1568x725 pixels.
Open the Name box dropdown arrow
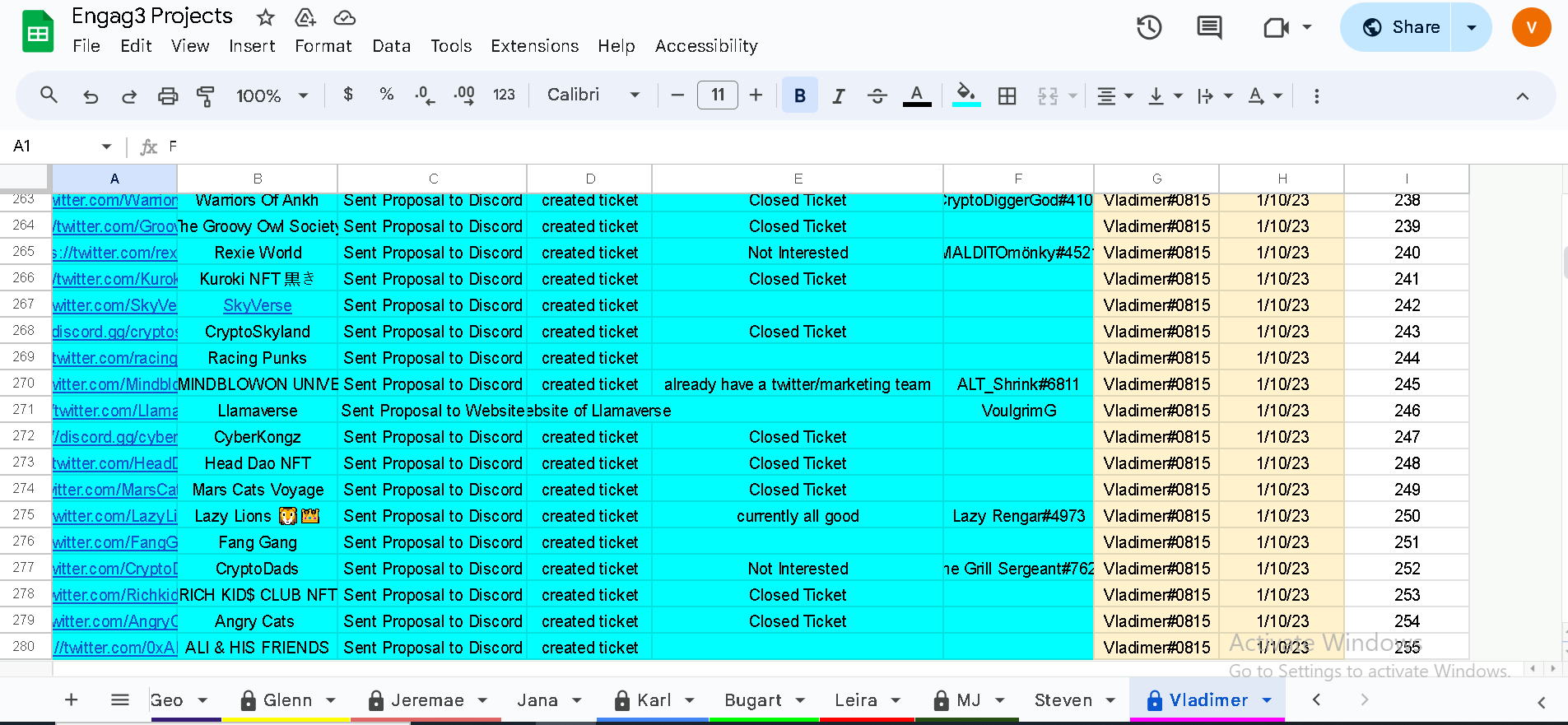point(106,146)
